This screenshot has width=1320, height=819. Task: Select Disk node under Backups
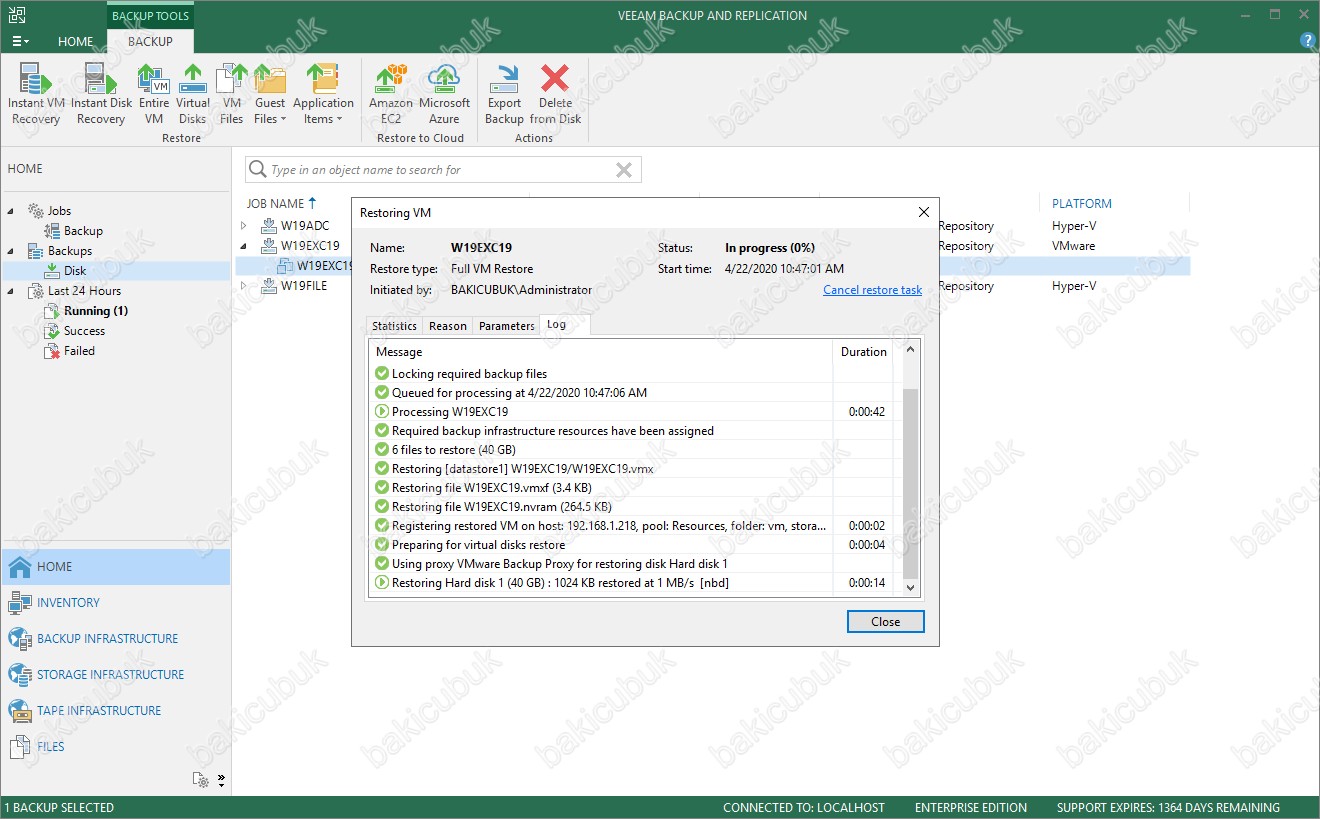click(x=75, y=271)
